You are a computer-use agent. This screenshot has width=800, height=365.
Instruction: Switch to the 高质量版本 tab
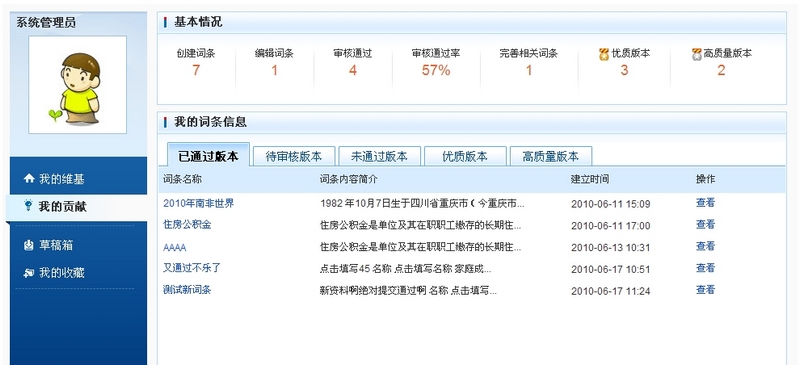coord(551,156)
